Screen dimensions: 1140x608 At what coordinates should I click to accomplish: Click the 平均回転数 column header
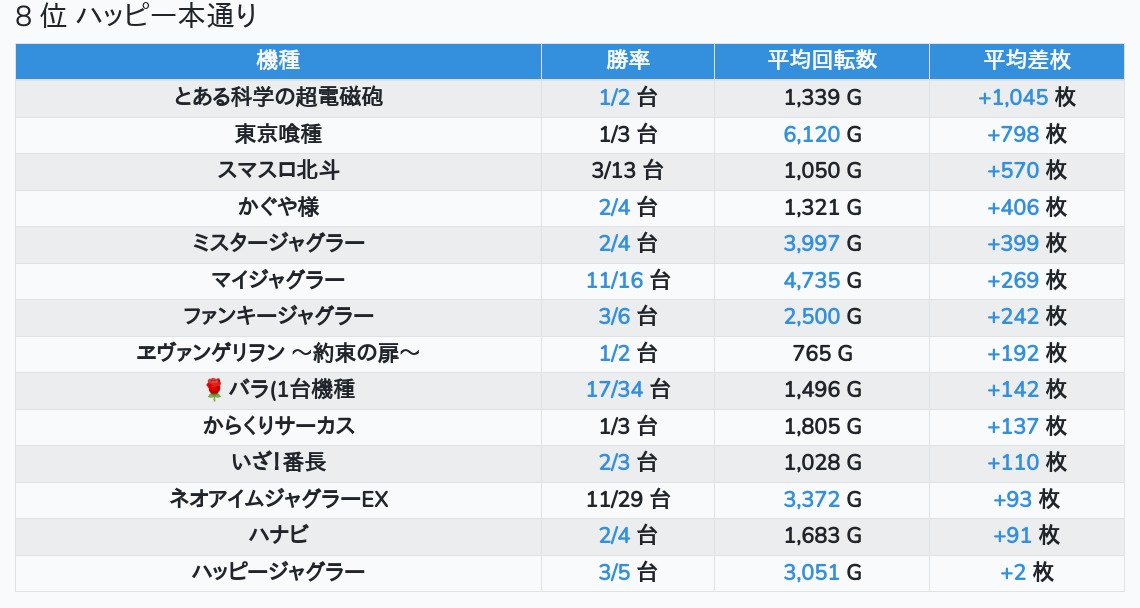(822, 60)
